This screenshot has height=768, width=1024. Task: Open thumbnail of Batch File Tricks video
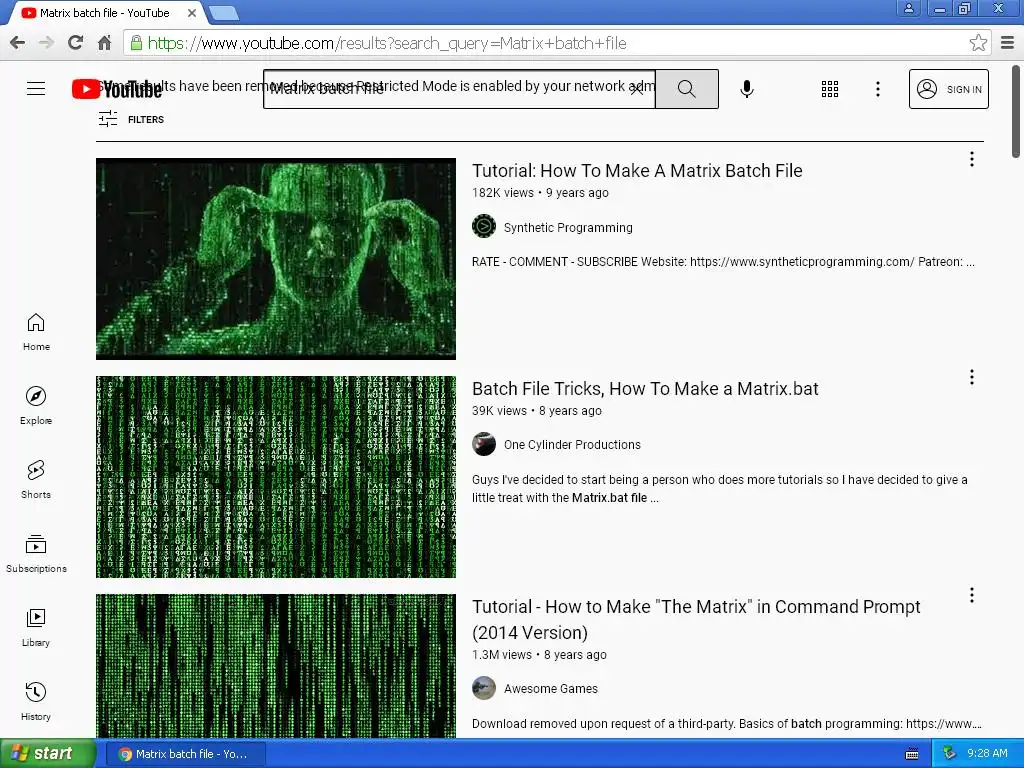point(276,477)
